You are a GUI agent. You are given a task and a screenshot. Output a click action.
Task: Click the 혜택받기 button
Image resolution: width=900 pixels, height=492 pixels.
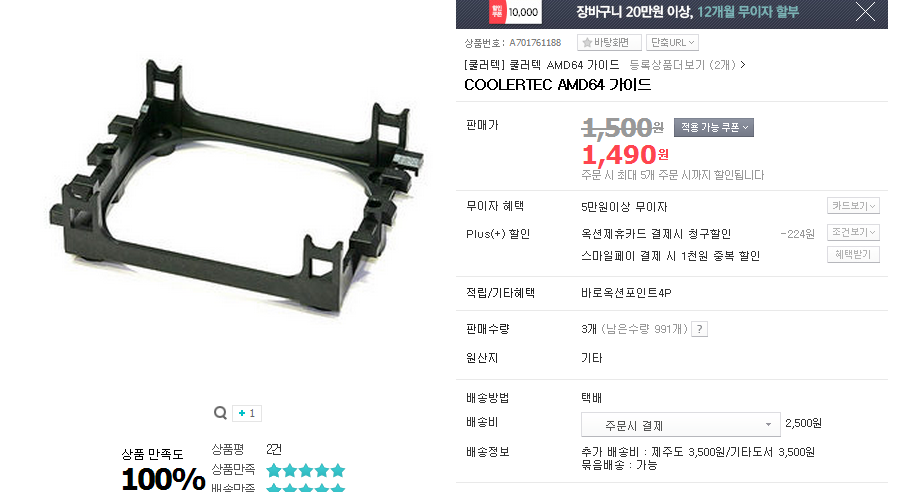(853, 254)
